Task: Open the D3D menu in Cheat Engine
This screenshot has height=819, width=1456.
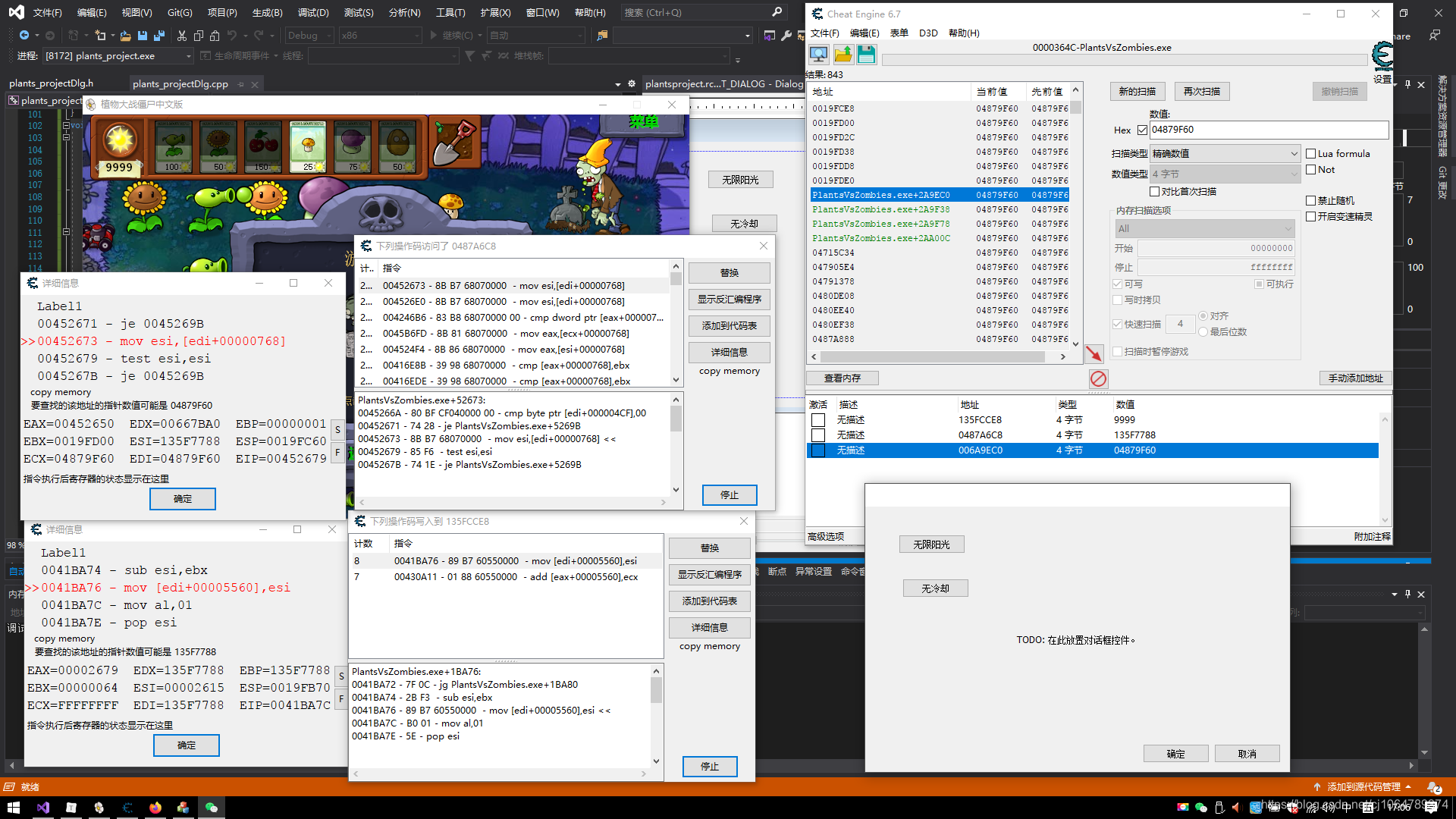Action: (x=928, y=33)
